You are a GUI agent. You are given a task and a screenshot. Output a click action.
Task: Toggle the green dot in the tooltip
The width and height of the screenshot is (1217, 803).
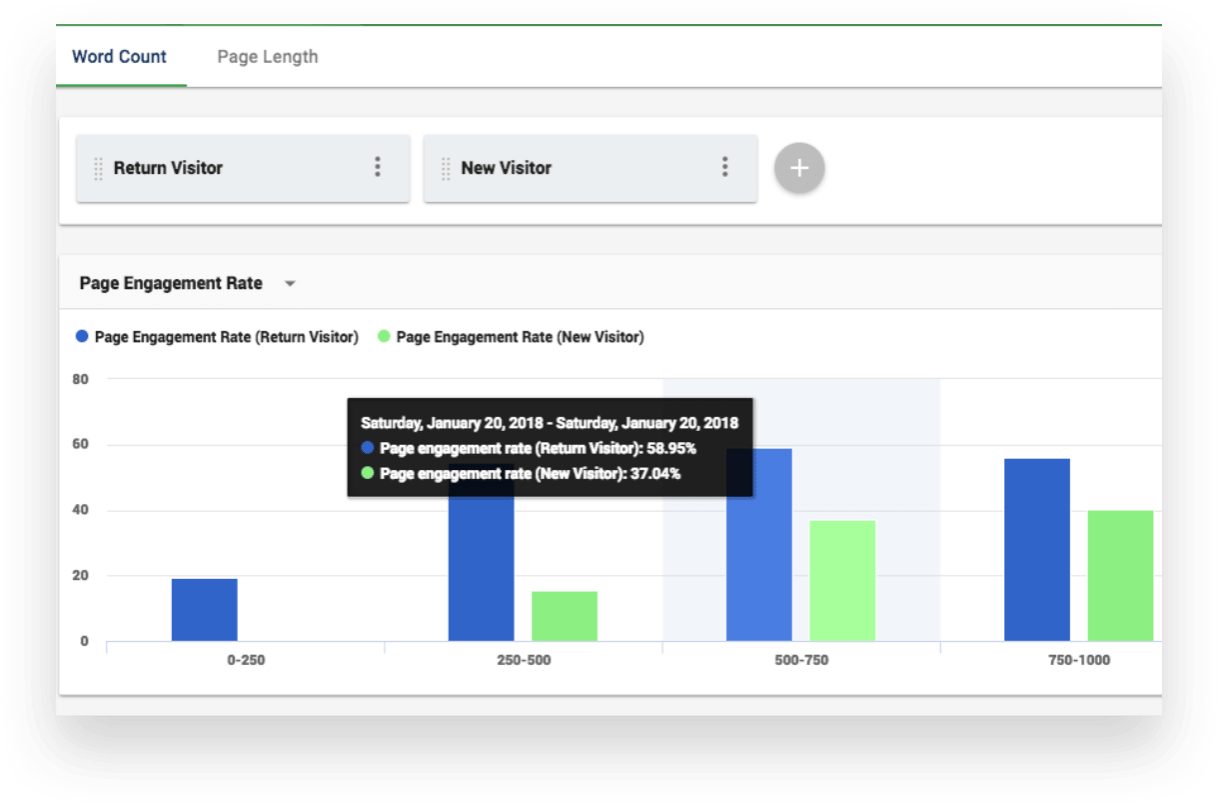[x=366, y=473]
